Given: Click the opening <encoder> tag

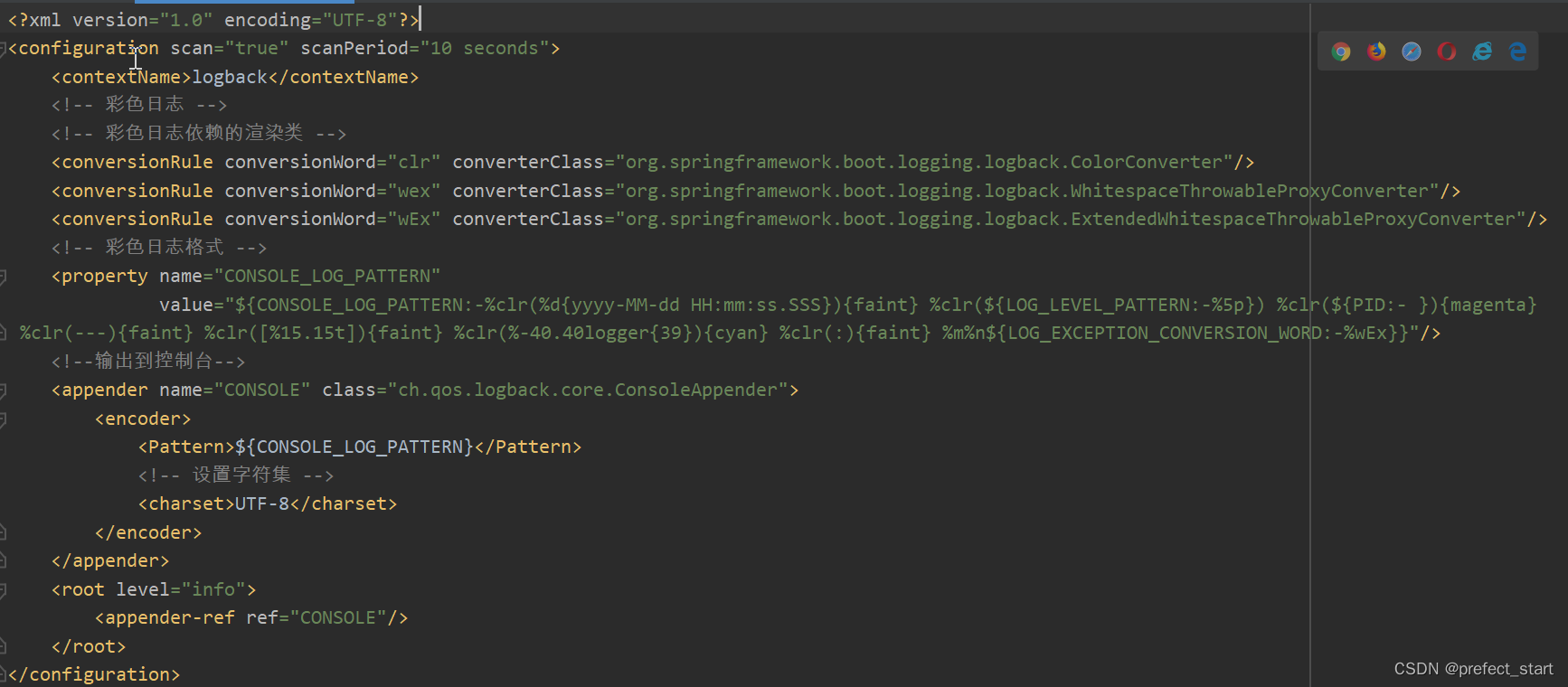Looking at the screenshot, I should point(143,419).
